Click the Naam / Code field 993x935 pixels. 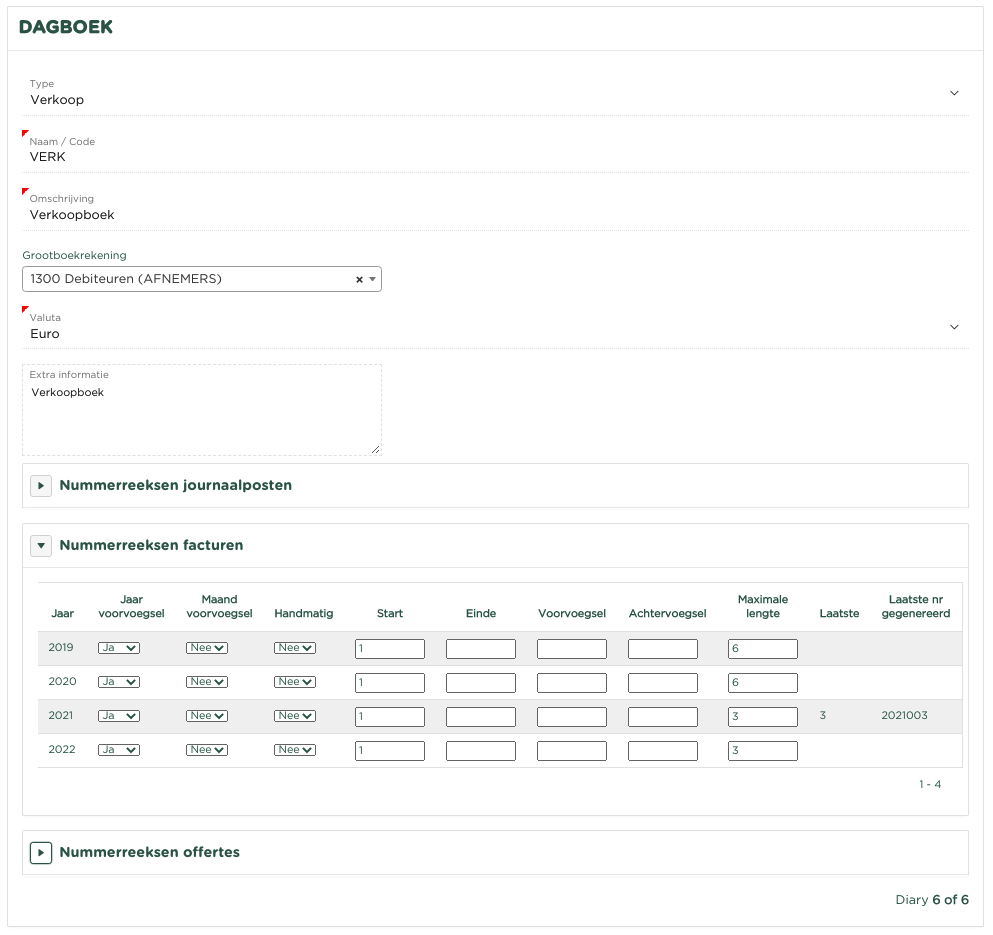point(495,157)
